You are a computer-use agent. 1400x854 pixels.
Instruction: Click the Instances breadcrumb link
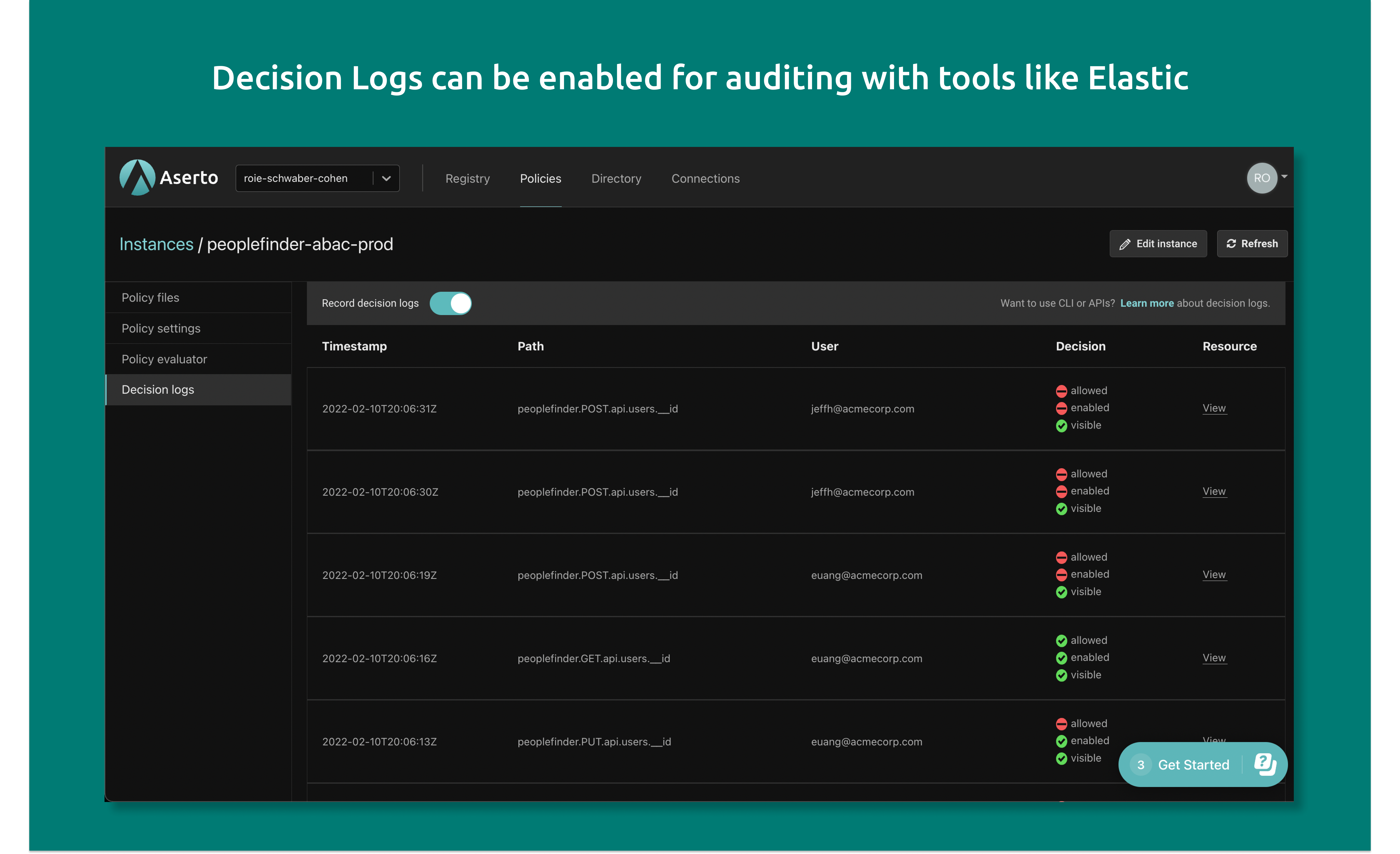(x=156, y=244)
